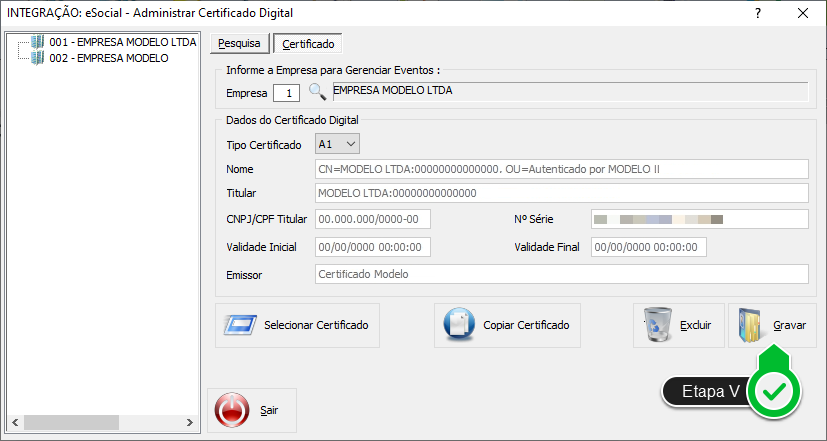Screen dimensions: 827x441
Task: Click the Copiar Certificado button
Action: (x=507, y=325)
